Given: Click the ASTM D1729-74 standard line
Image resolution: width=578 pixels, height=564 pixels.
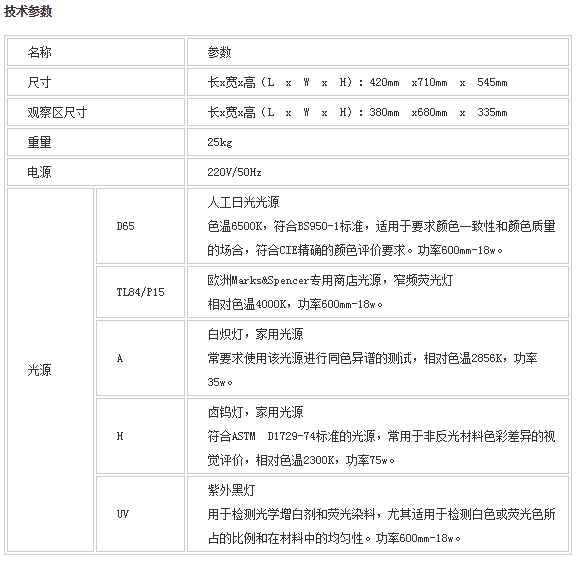Looking at the screenshot, I should pos(381,436).
